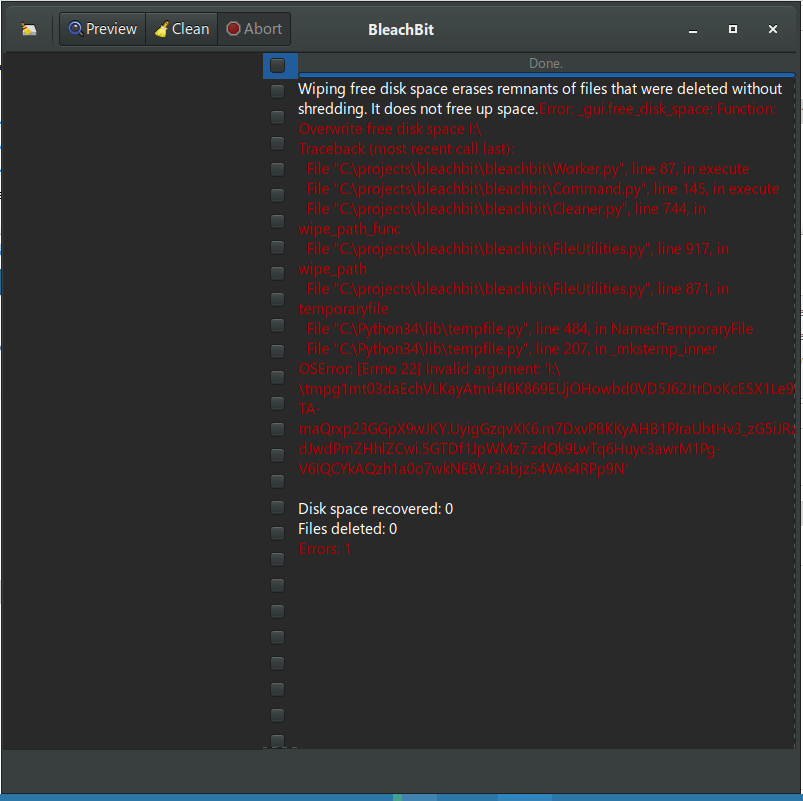Check the checkbox beside the Worker.py traceback line
This screenshot has width=803, height=801.
click(x=277, y=168)
